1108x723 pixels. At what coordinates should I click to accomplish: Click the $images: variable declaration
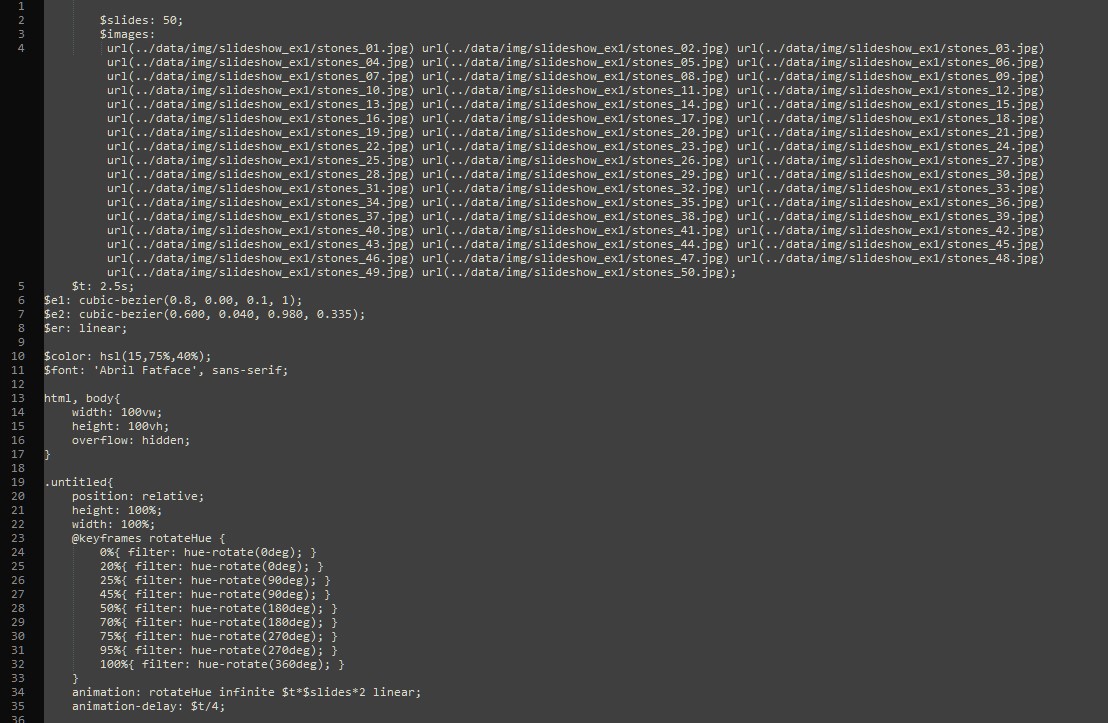point(127,34)
